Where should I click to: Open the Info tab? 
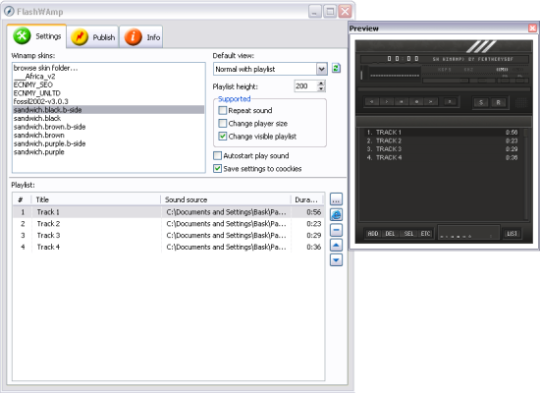click(x=141, y=37)
